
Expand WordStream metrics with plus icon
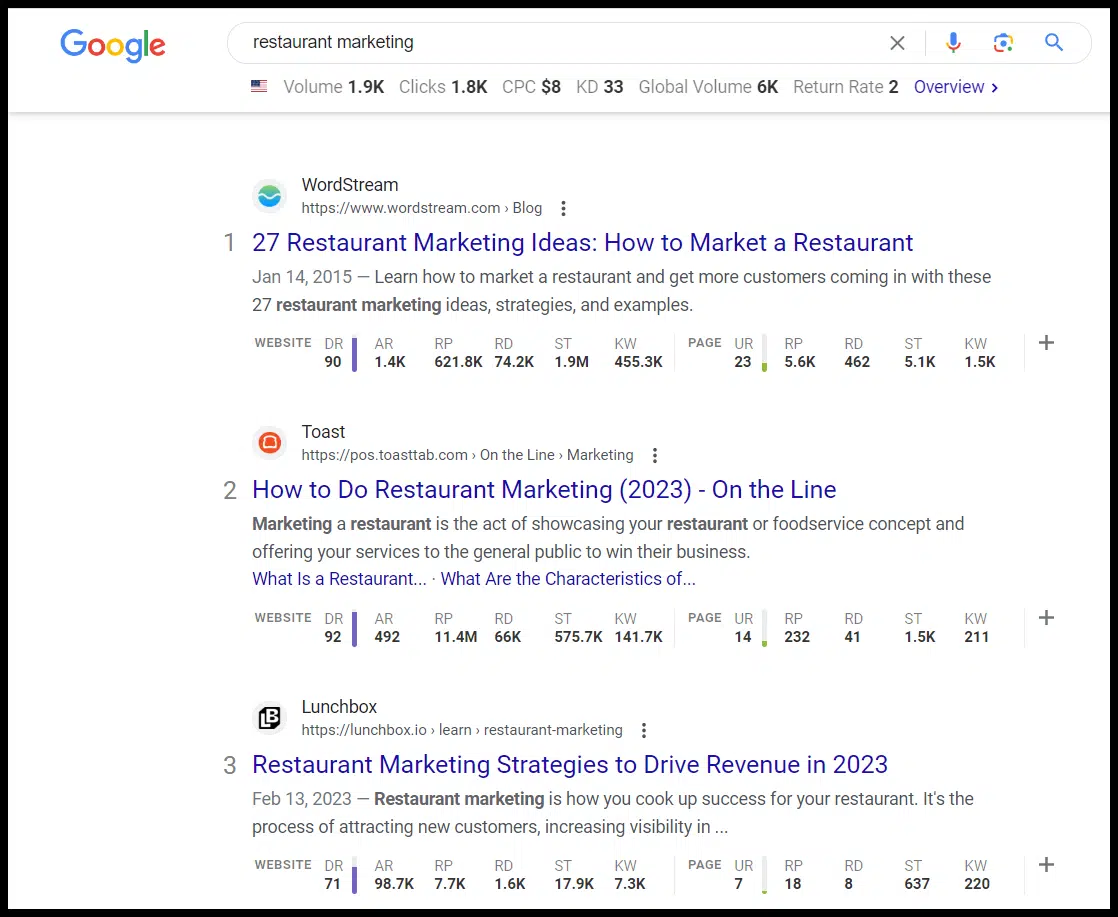(1046, 343)
